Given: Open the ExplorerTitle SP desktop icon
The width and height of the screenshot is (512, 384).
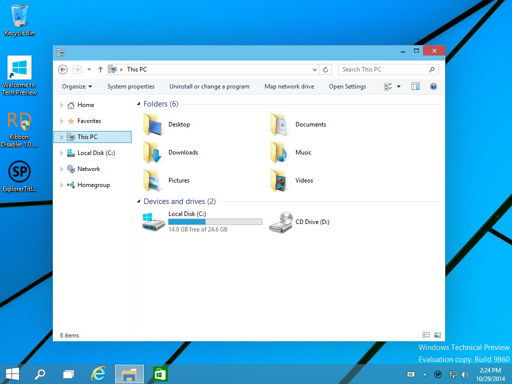Looking at the screenshot, I should pos(19,176).
